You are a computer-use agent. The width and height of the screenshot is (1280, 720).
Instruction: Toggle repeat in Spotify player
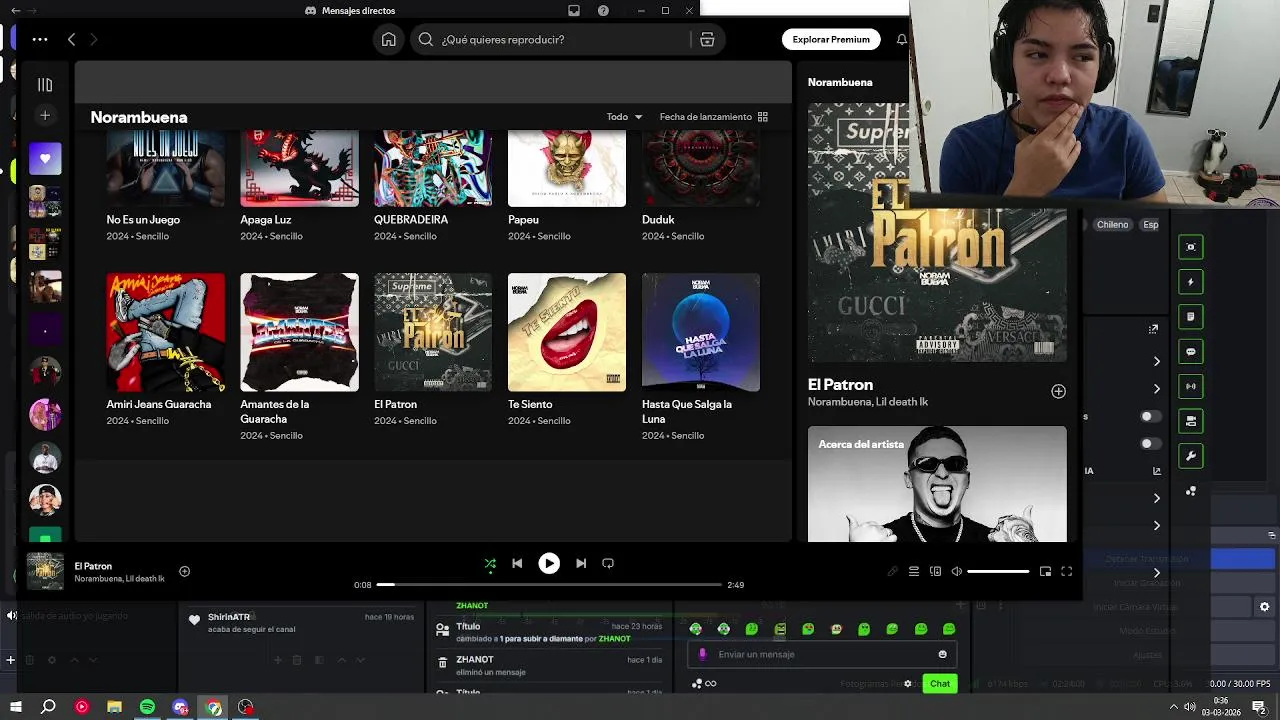(x=608, y=563)
